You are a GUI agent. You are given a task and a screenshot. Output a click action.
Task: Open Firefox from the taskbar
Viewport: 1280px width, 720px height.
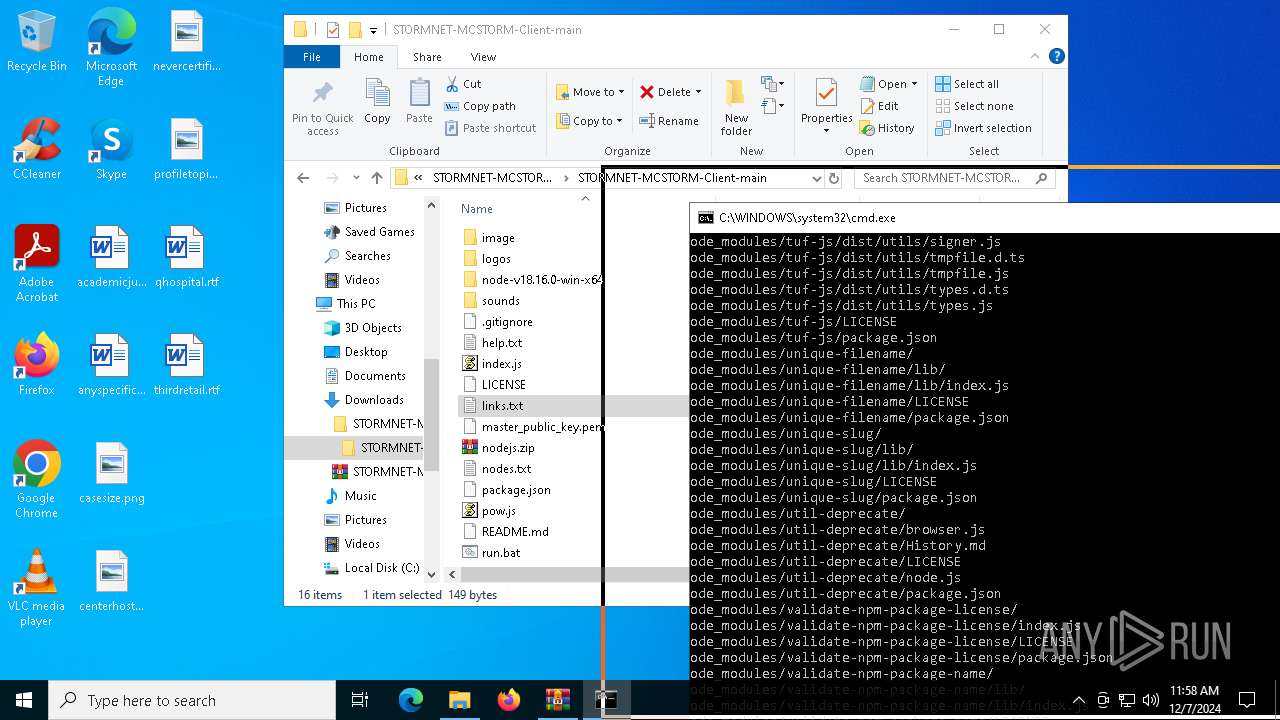[x=508, y=700]
